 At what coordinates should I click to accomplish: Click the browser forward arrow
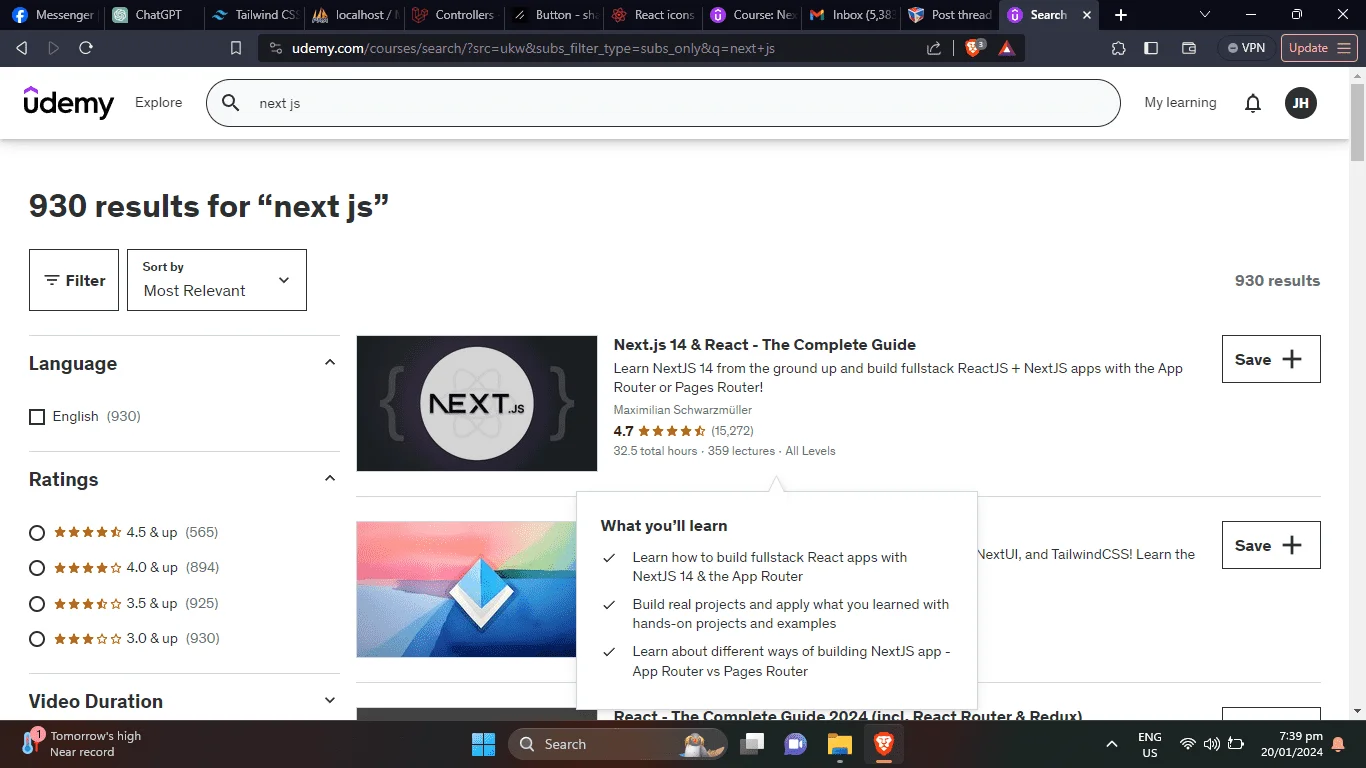pyautogui.click(x=54, y=48)
